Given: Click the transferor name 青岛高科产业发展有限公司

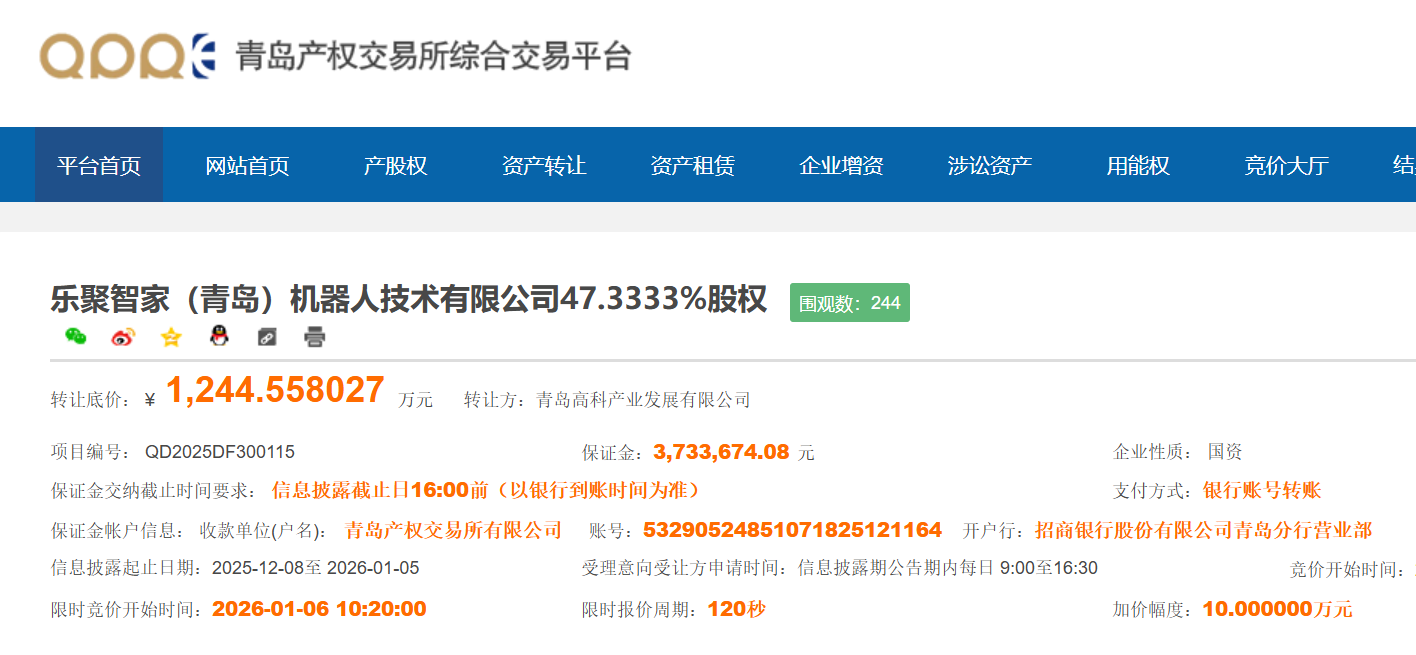Looking at the screenshot, I should (x=643, y=400).
